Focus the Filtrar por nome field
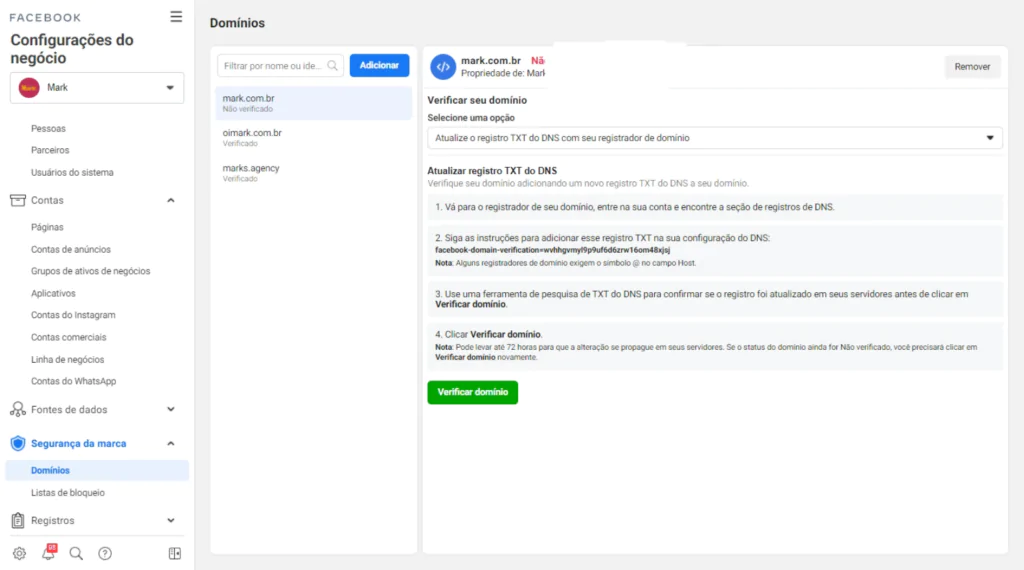This screenshot has height=570, width=1024. 280,65
